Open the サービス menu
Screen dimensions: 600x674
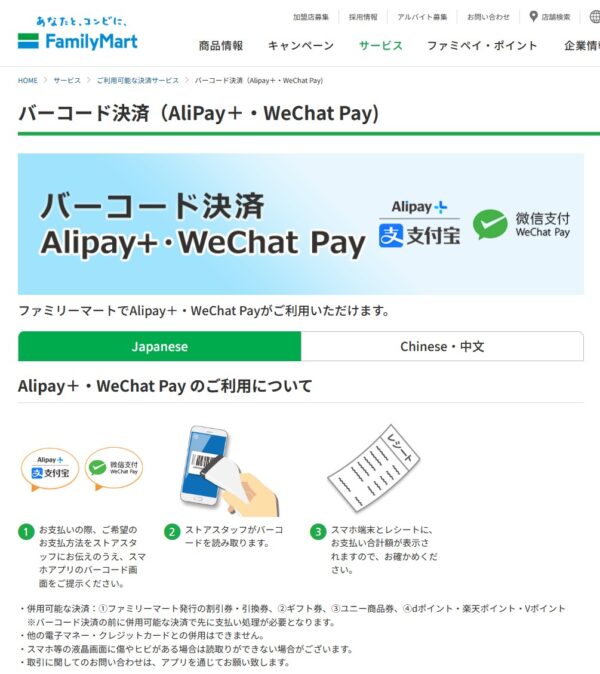pos(381,46)
